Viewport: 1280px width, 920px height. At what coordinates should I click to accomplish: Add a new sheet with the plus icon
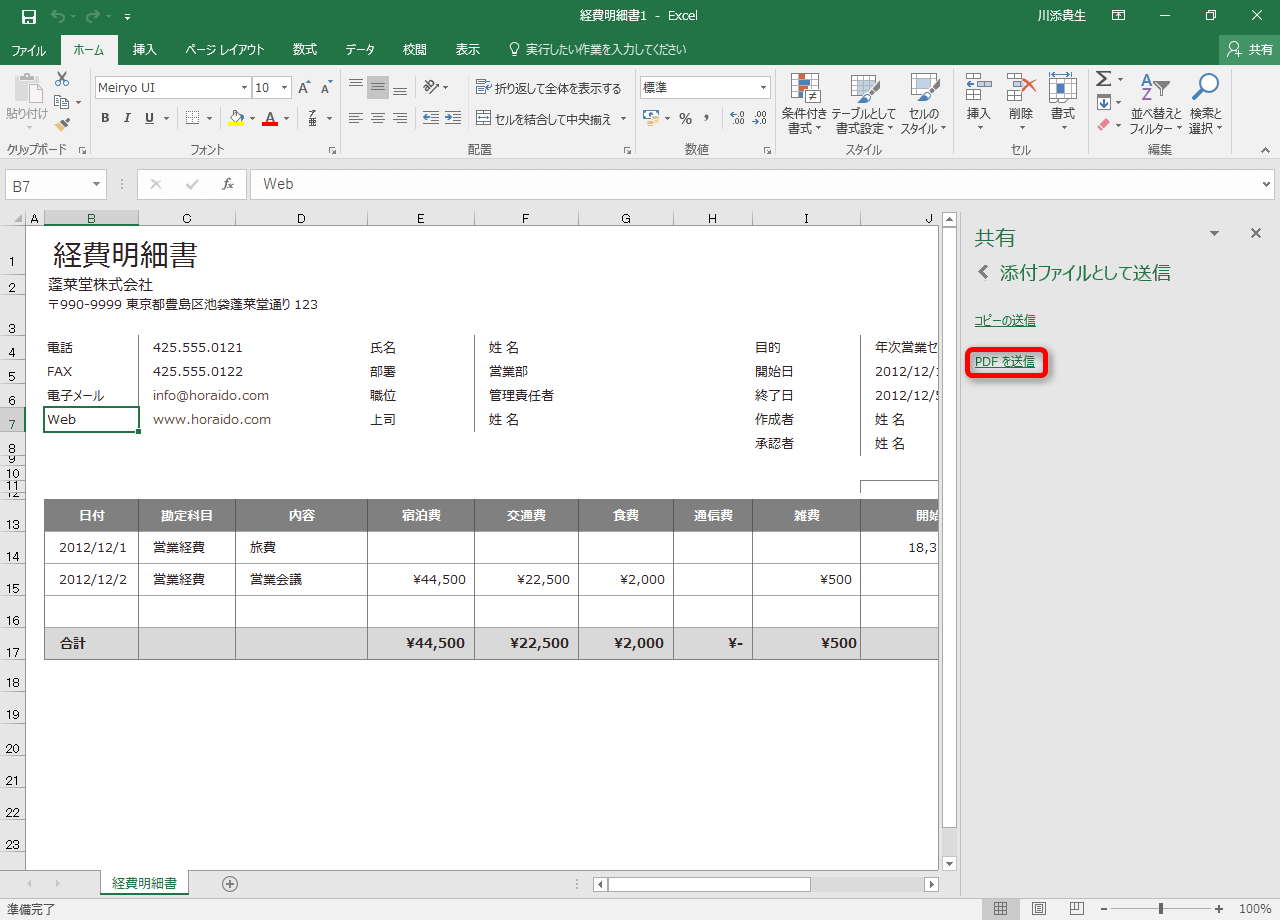[x=230, y=883]
